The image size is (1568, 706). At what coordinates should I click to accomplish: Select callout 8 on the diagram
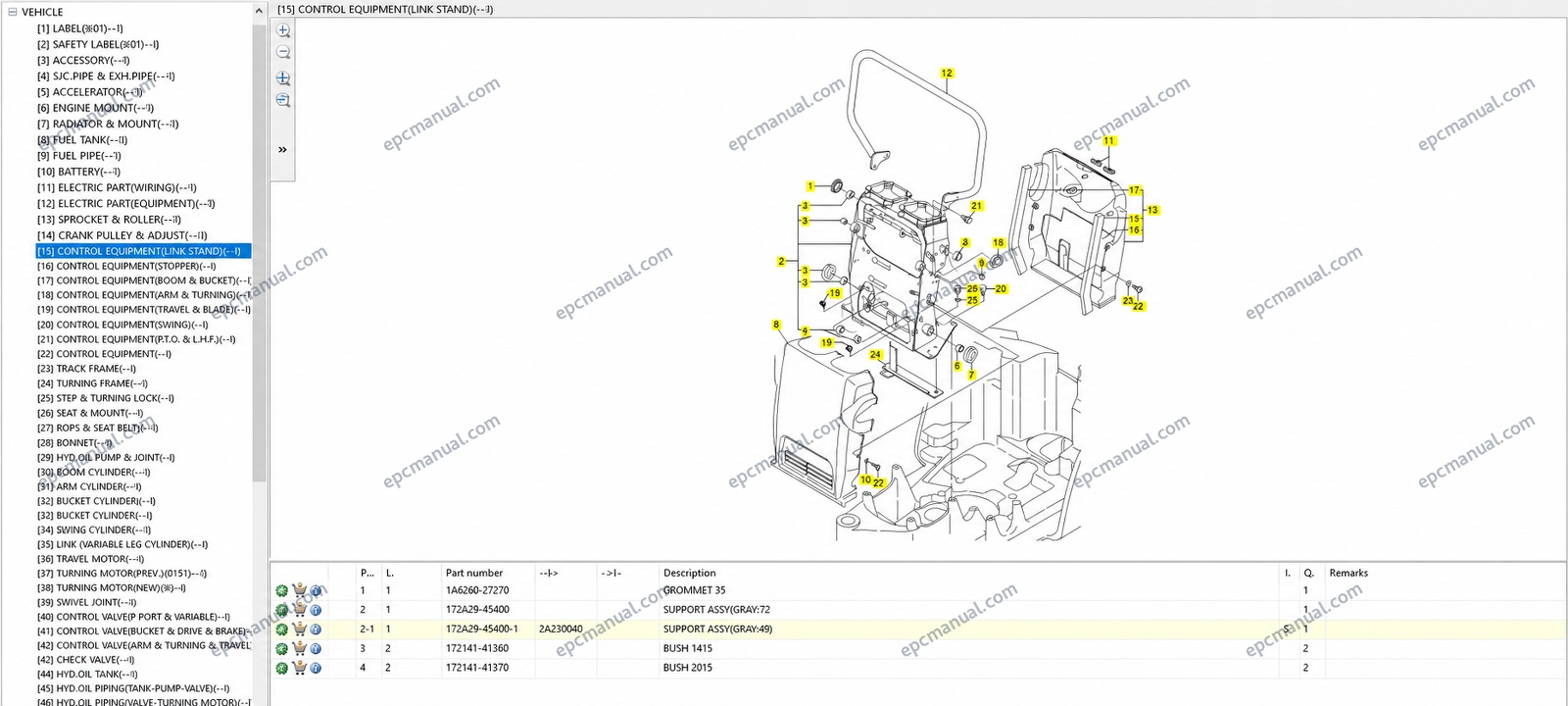(x=776, y=325)
